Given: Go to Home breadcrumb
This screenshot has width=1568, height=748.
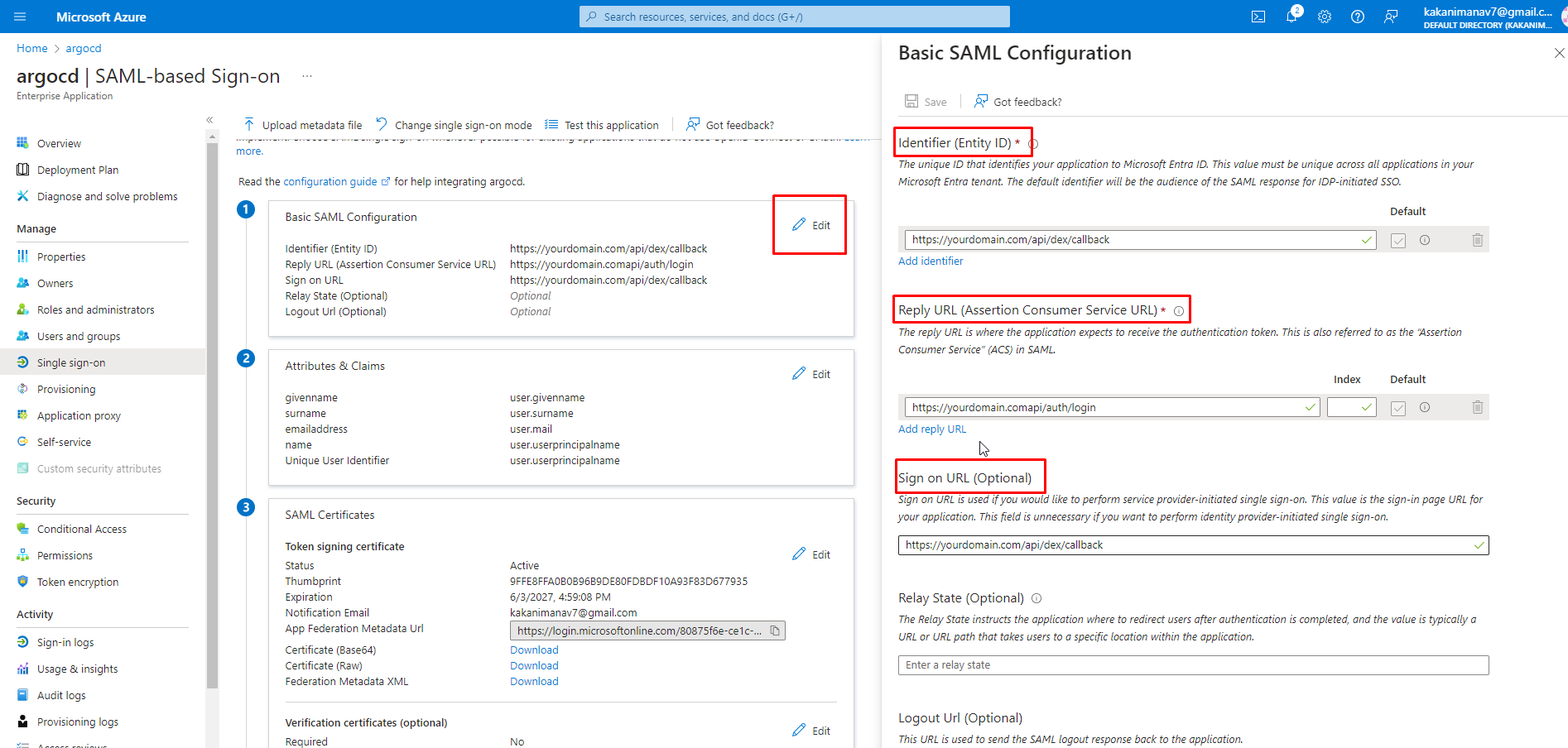Looking at the screenshot, I should pos(32,48).
